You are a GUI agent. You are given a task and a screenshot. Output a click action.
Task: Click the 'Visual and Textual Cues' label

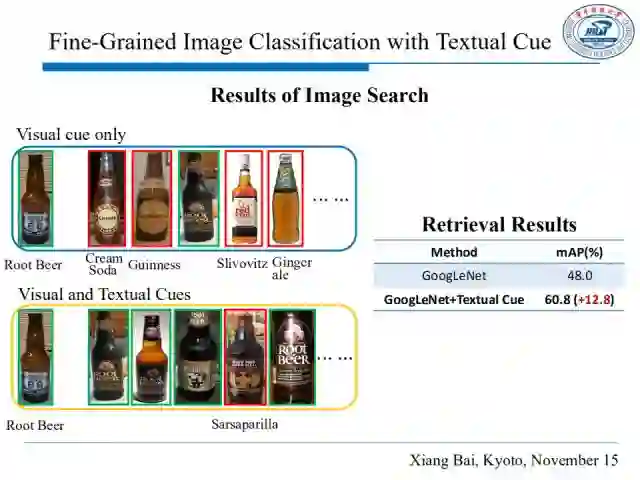104,294
